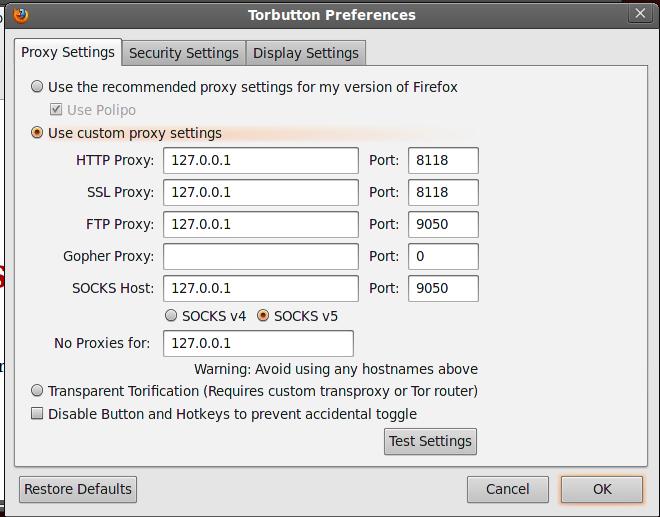This screenshot has height=517, width=660.
Task: Select the SOCKS v4 radio button
Action: click(x=172, y=316)
